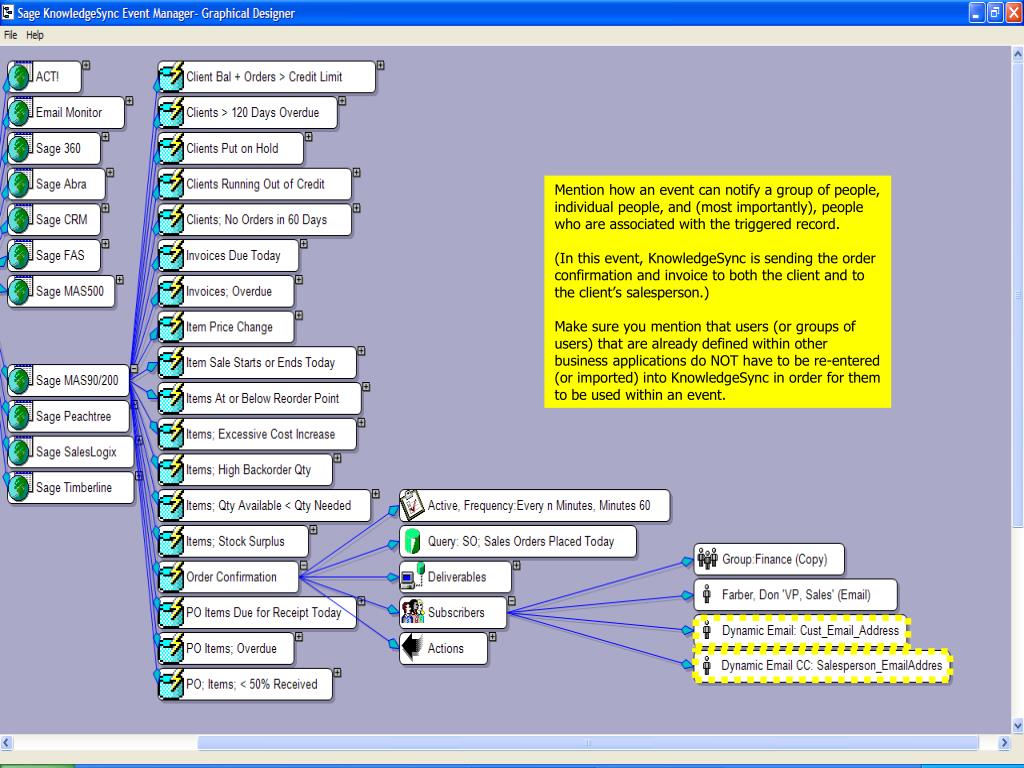Select the Sage CRM globe icon
The image size is (1024, 768).
click(x=21, y=220)
